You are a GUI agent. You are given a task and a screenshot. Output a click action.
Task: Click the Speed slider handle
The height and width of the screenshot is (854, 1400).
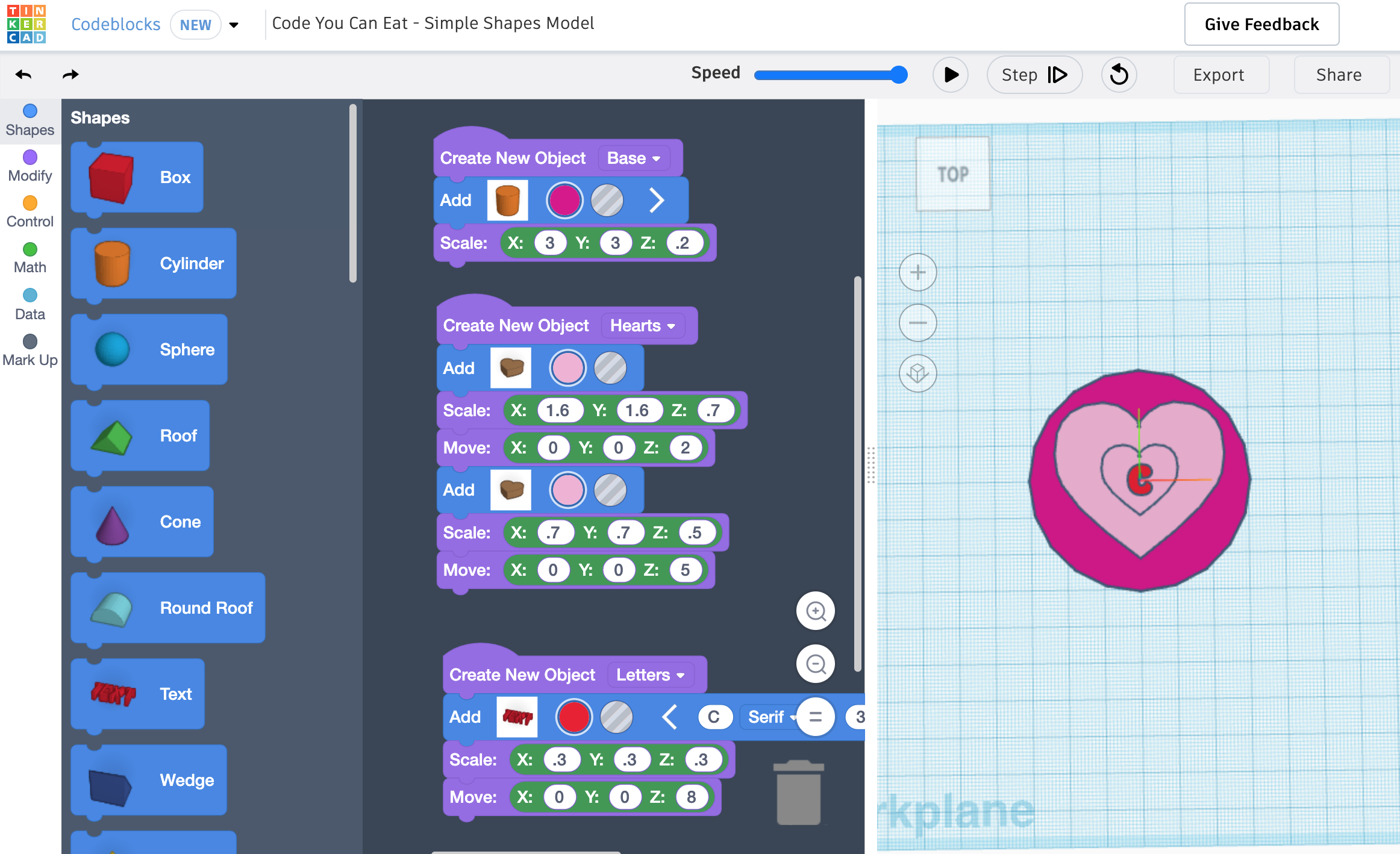(x=898, y=75)
